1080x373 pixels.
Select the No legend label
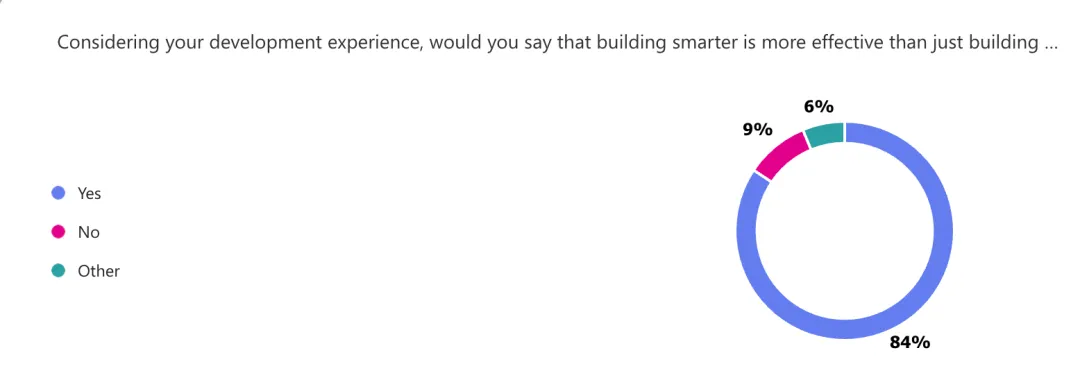89,233
